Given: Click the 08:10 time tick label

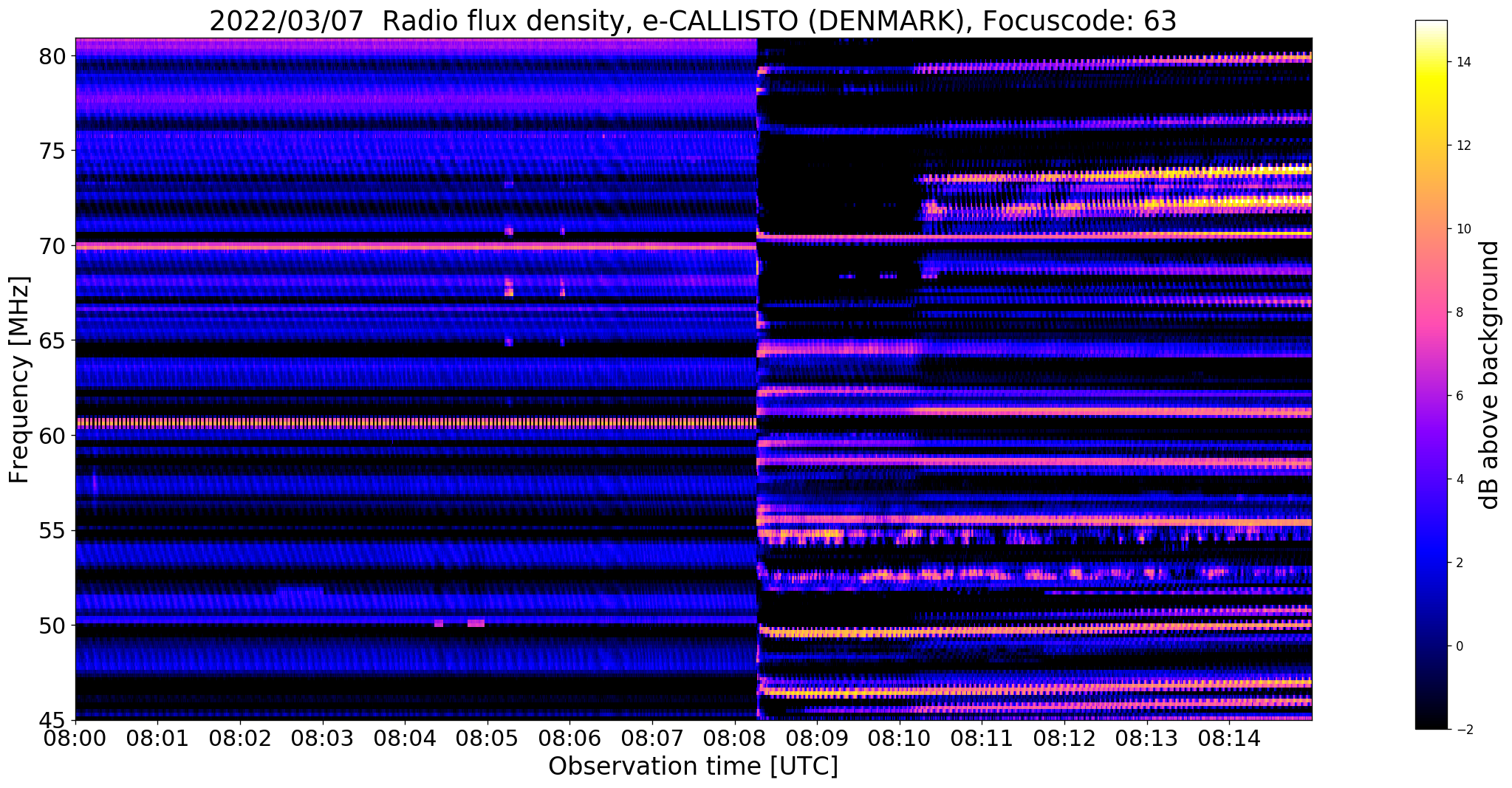Looking at the screenshot, I should pyautogui.click(x=900, y=738).
